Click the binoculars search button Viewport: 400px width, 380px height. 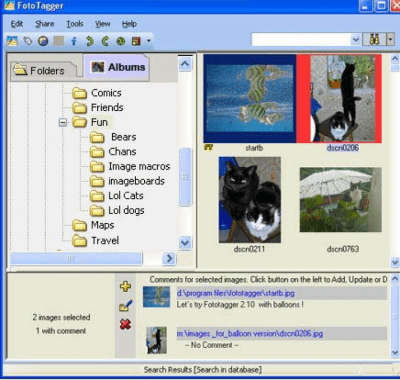pyautogui.click(x=374, y=40)
